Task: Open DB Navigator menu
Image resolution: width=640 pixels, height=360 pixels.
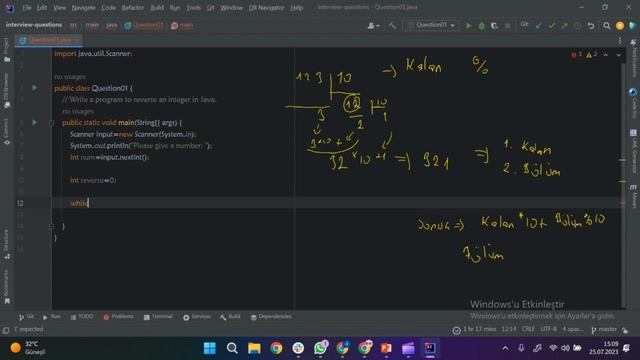Action: click(x=267, y=8)
